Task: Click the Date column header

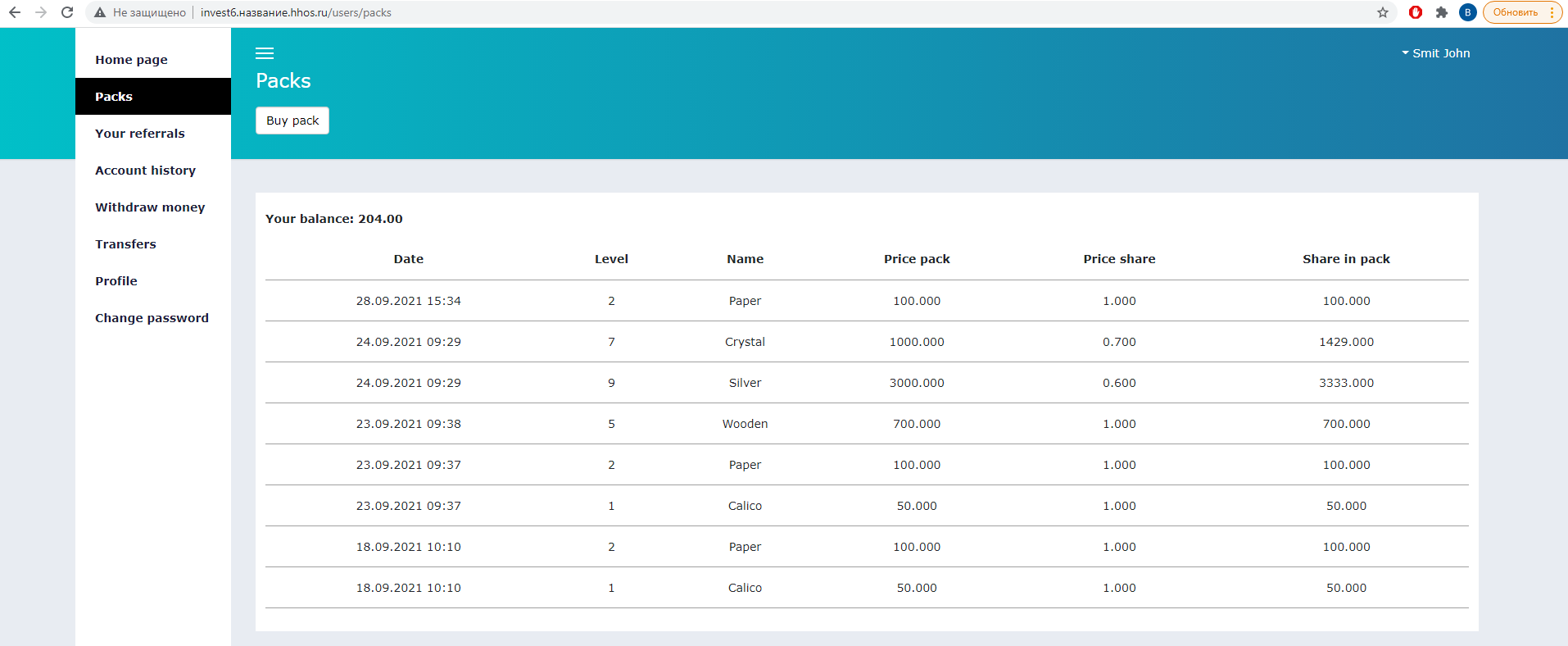Action: click(x=409, y=259)
